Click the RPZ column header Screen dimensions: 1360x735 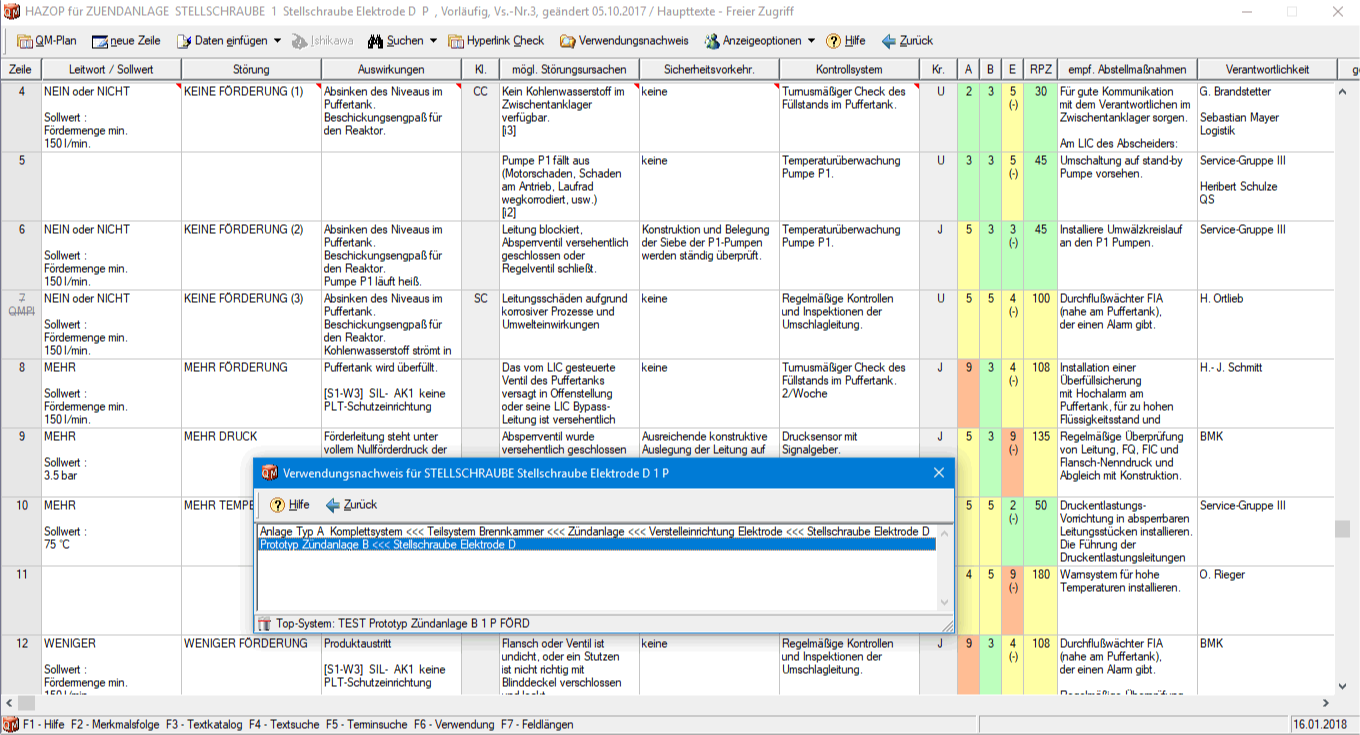click(x=1040, y=70)
